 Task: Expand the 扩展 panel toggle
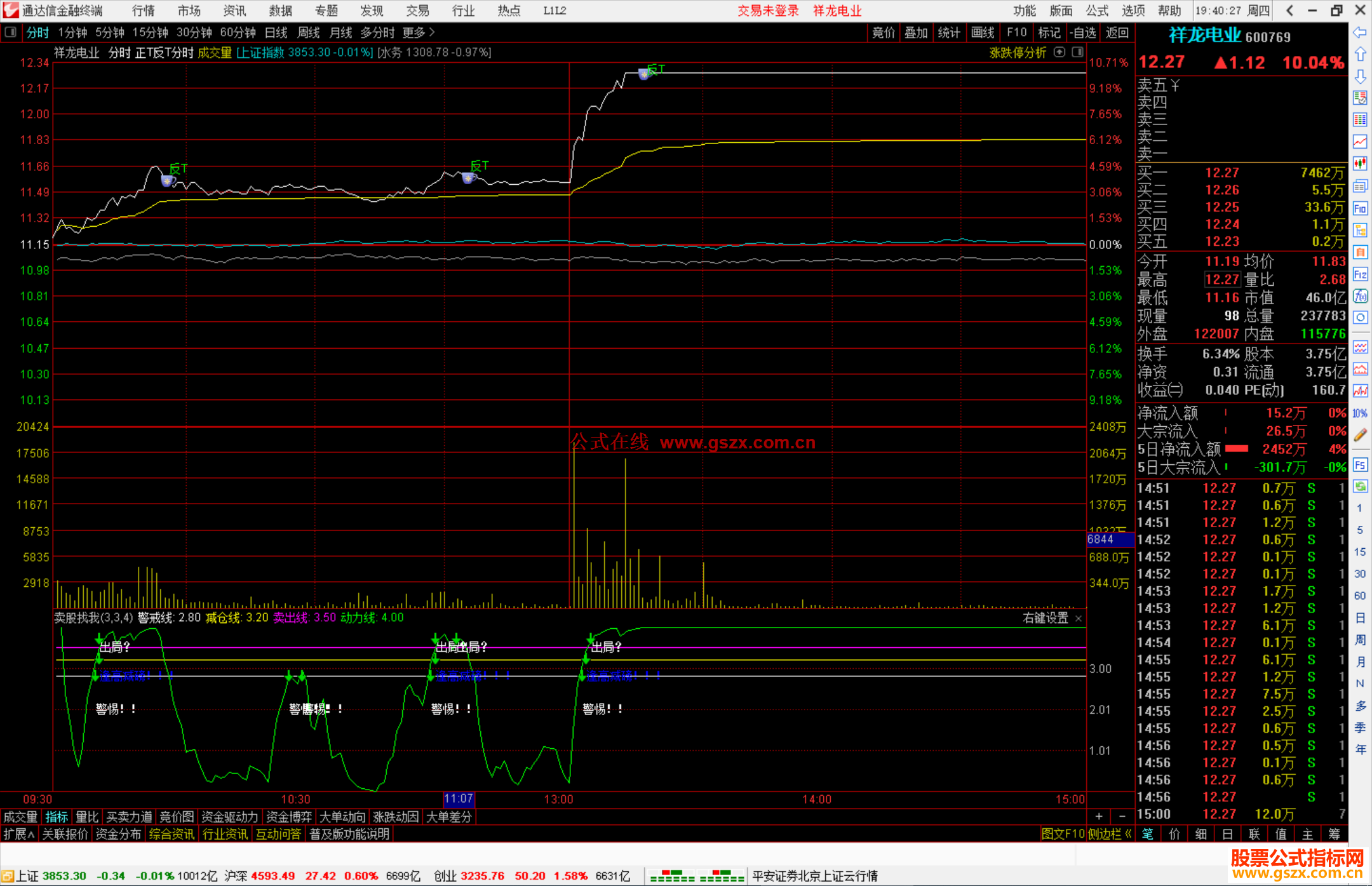19,834
